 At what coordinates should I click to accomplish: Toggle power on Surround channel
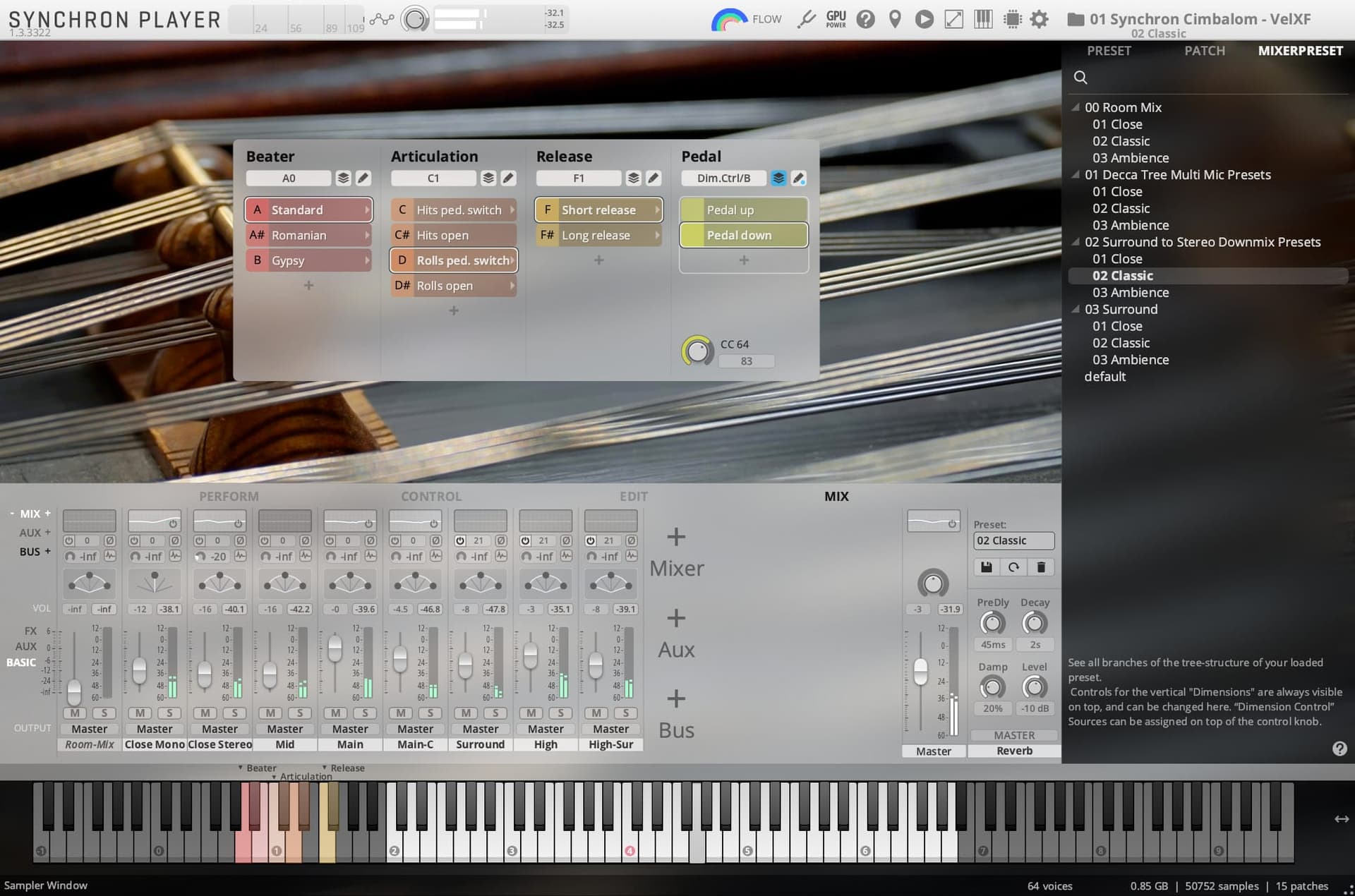tap(460, 540)
